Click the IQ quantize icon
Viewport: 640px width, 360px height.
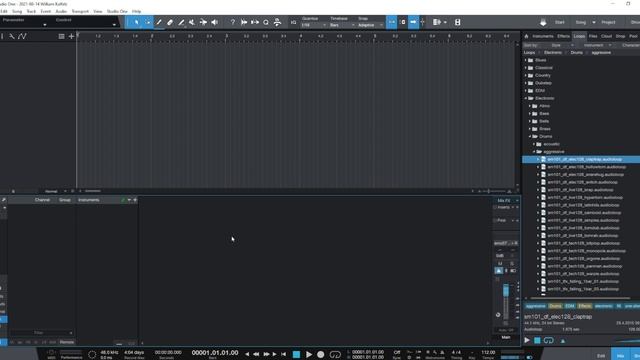pyautogui.click(x=293, y=22)
